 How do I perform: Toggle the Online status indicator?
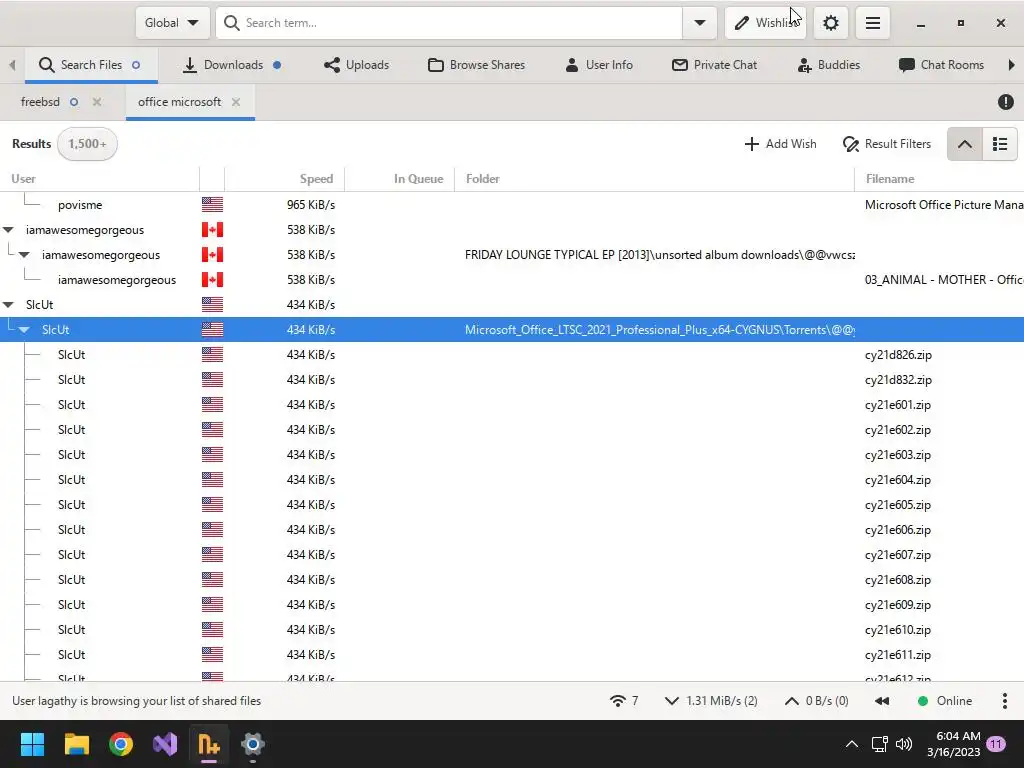coord(944,701)
